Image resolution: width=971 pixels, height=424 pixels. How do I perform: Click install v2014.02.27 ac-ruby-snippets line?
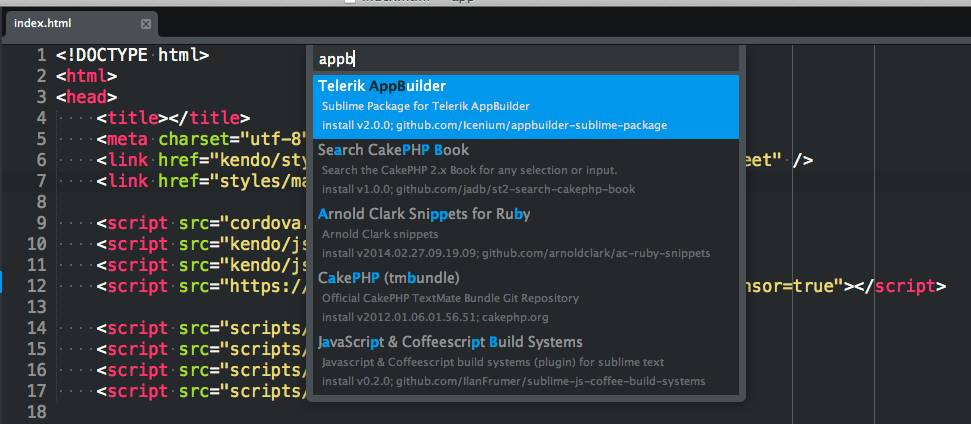click(x=516, y=253)
